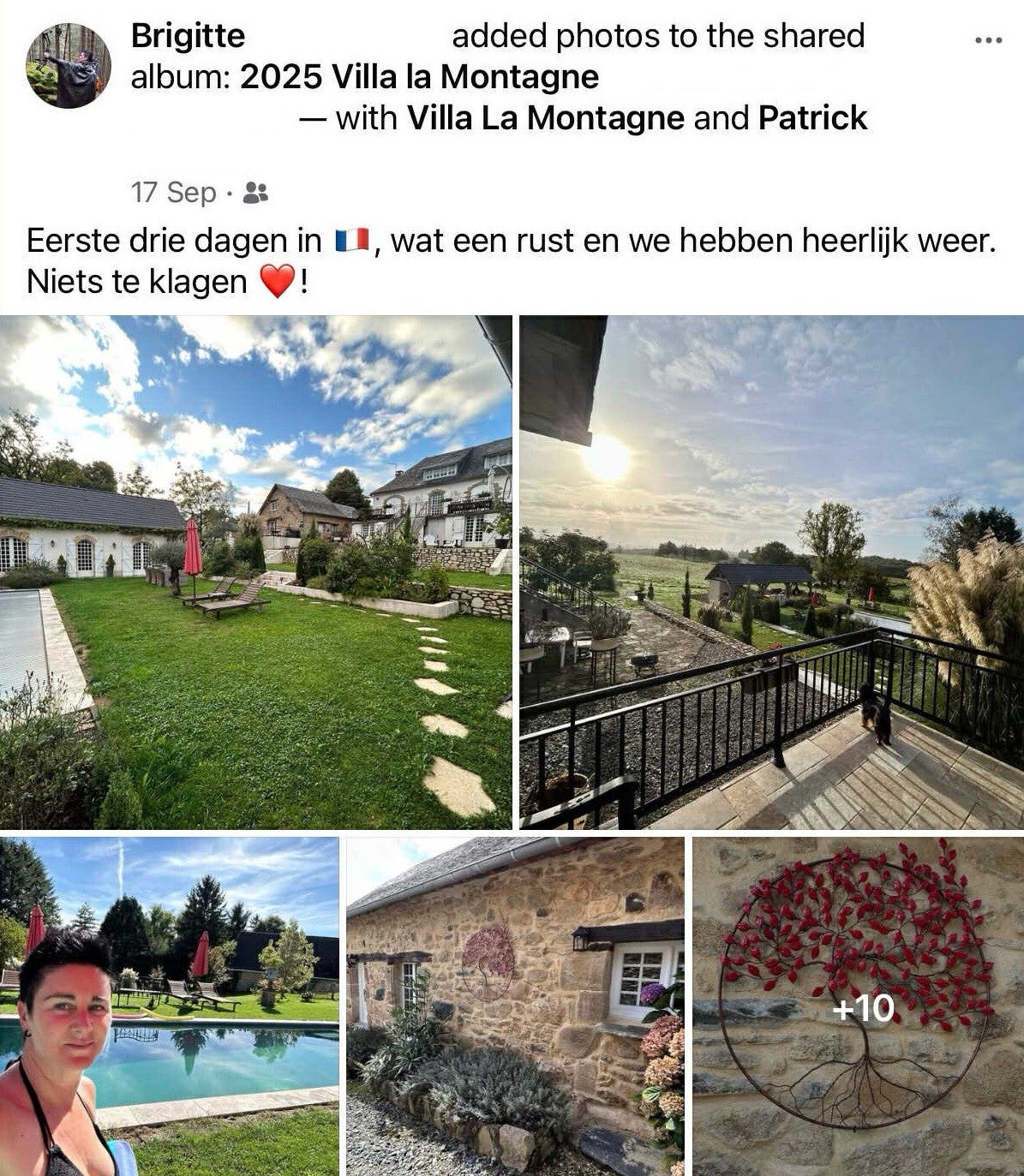The width and height of the screenshot is (1024, 1176).
Task: Click the 'added photos to the shared' text
Action: 658,36
